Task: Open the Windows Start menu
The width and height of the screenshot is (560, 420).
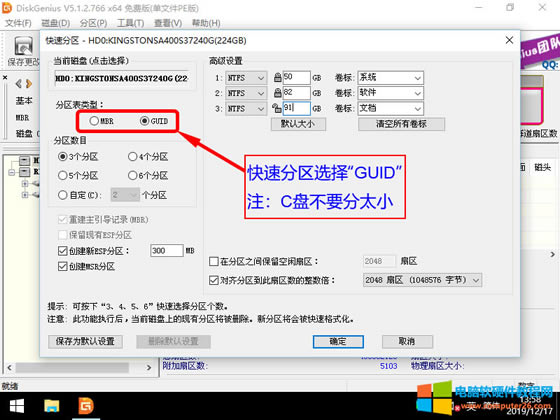Action: (x=17, y=406)
